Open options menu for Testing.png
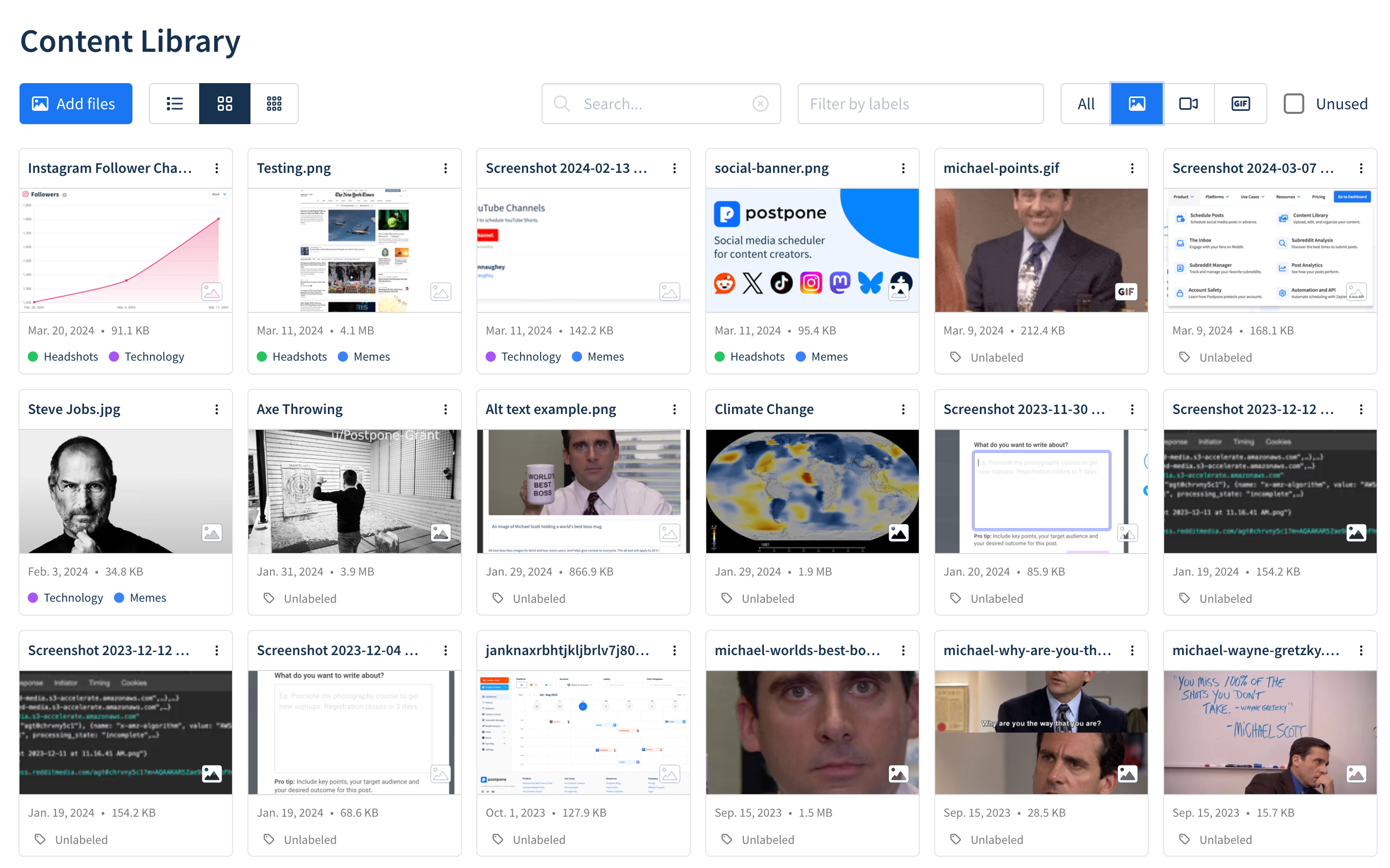 point(446,168)
